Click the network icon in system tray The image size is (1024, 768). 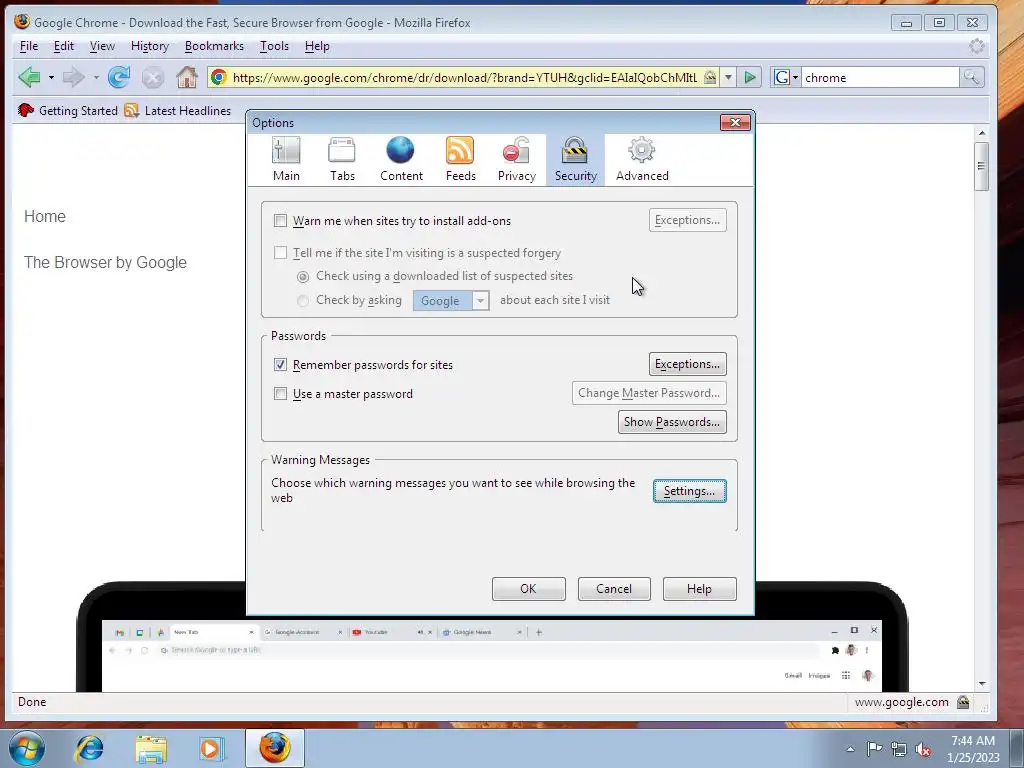tap(899, 749)
